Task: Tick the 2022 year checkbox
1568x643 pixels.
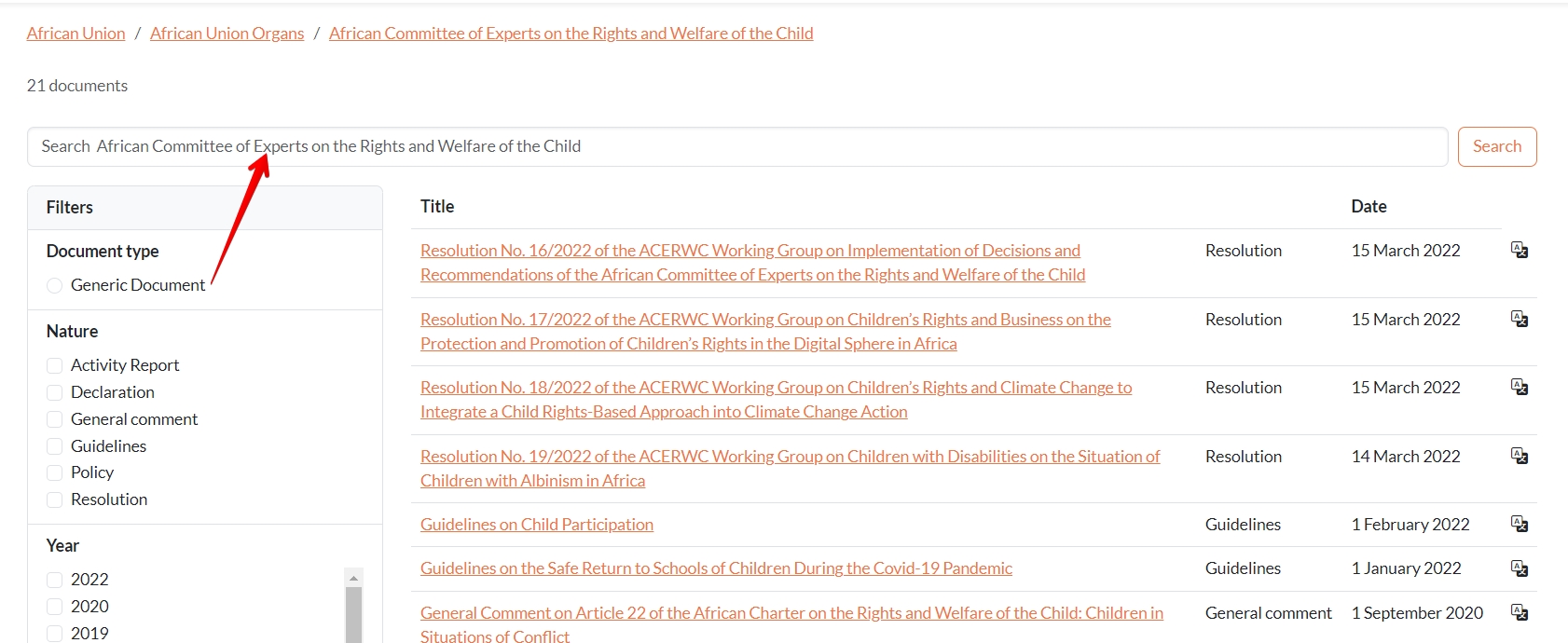Action: tap(55, 580)
